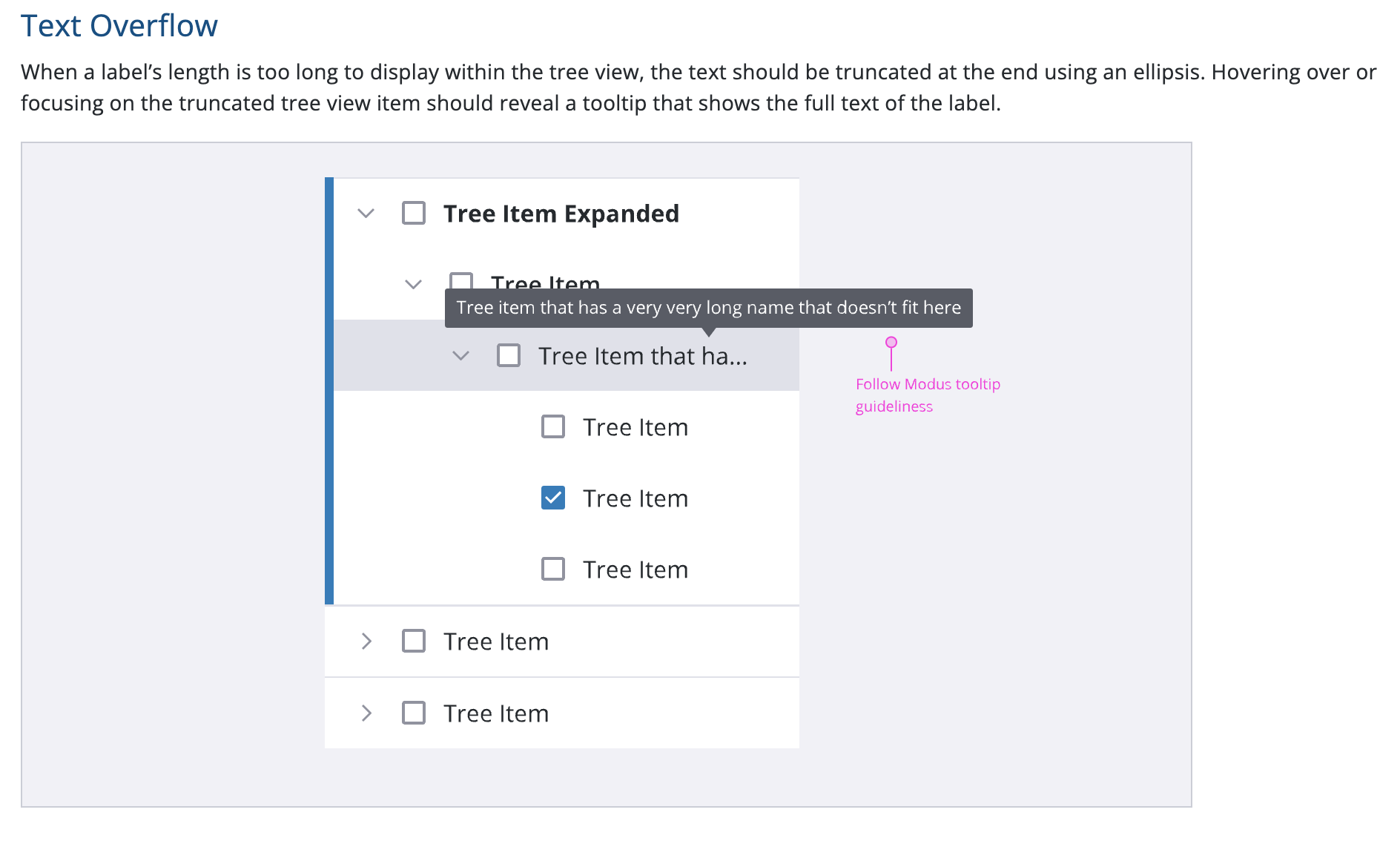Click the 'Follow Modus tooltip guideliness' note
The image size is (1400, 841).
[928, 395]
